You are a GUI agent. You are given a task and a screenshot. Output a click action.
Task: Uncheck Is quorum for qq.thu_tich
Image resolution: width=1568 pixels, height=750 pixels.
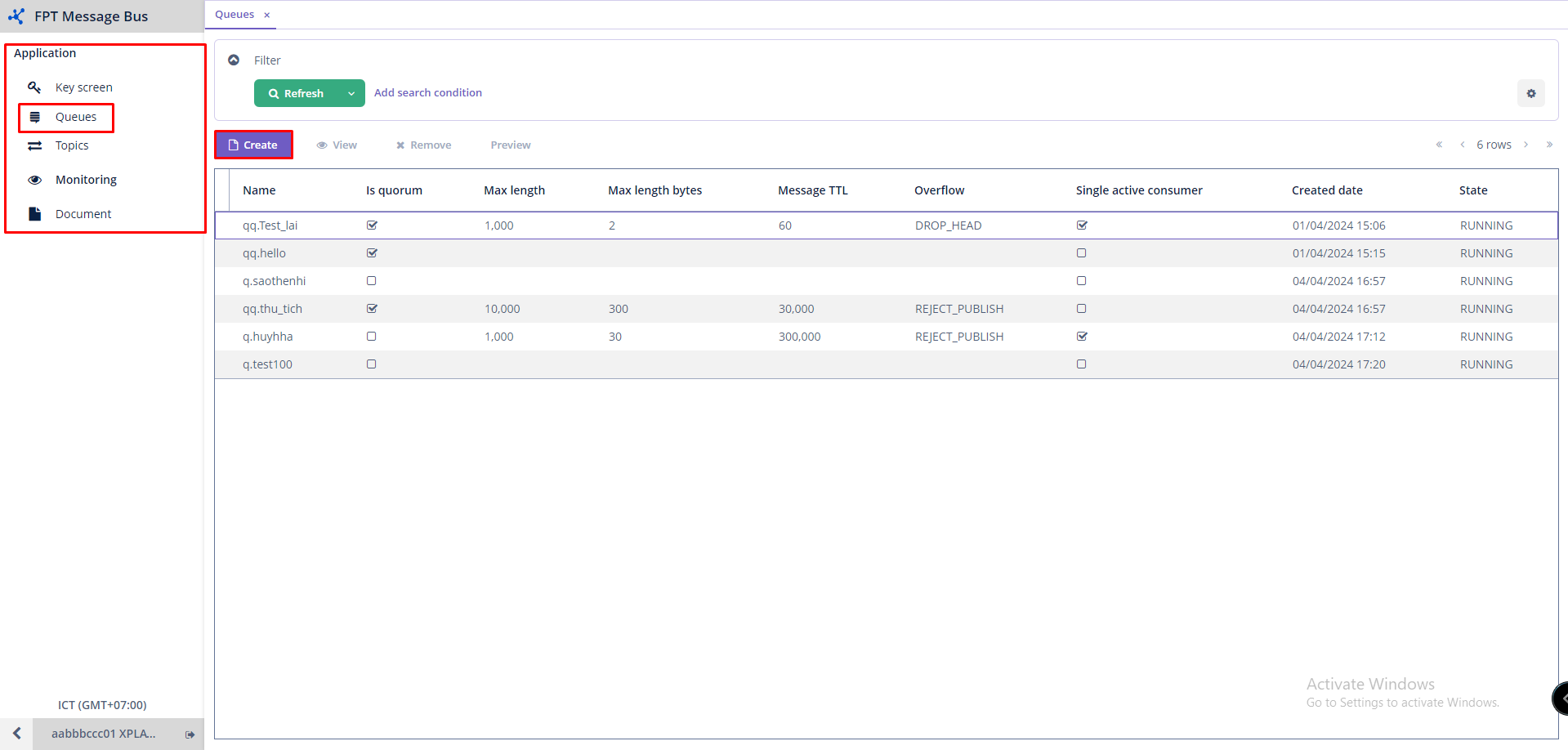point(372,309)
